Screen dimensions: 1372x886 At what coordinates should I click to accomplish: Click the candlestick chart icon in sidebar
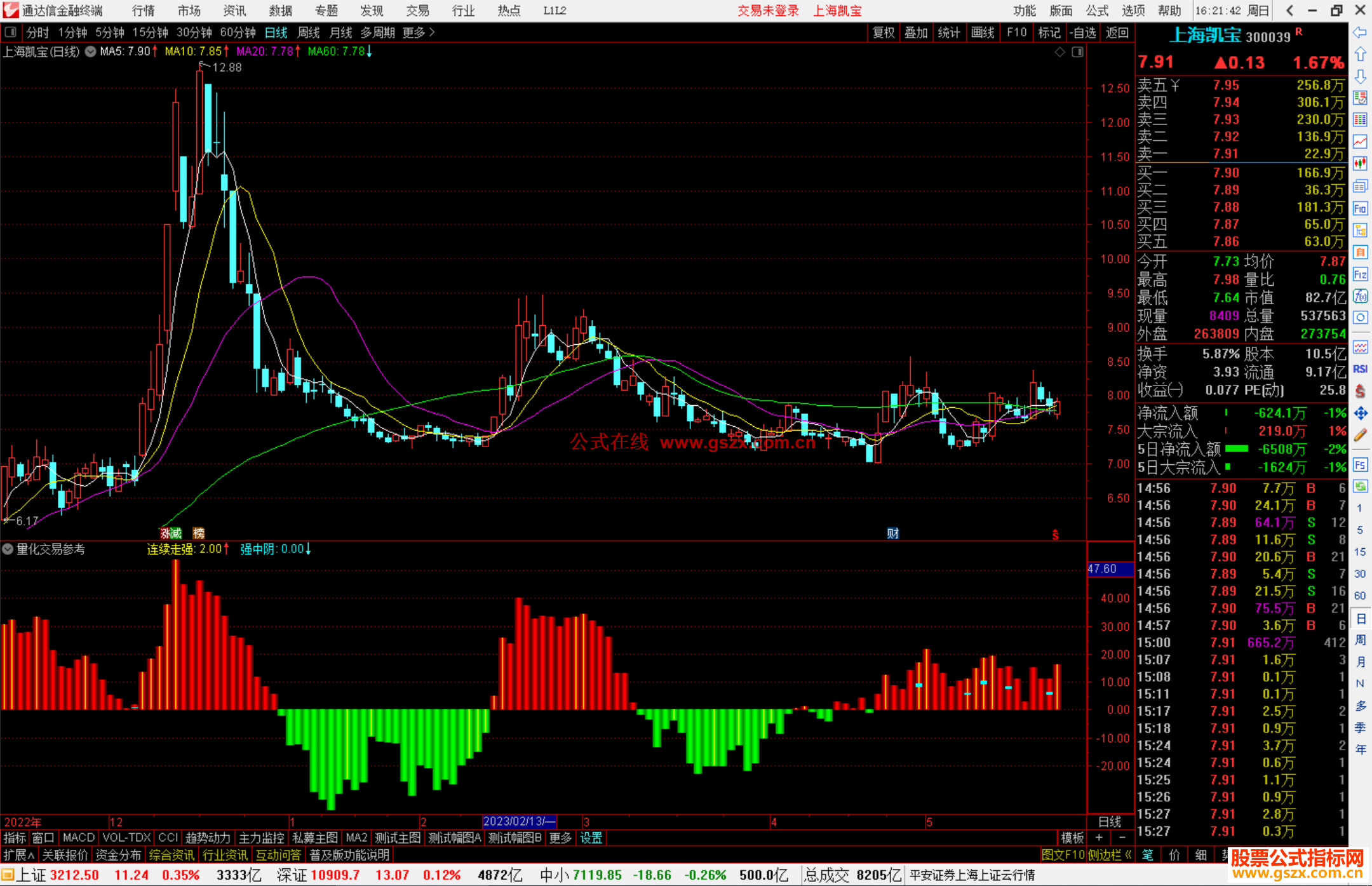click(1360, 163)
